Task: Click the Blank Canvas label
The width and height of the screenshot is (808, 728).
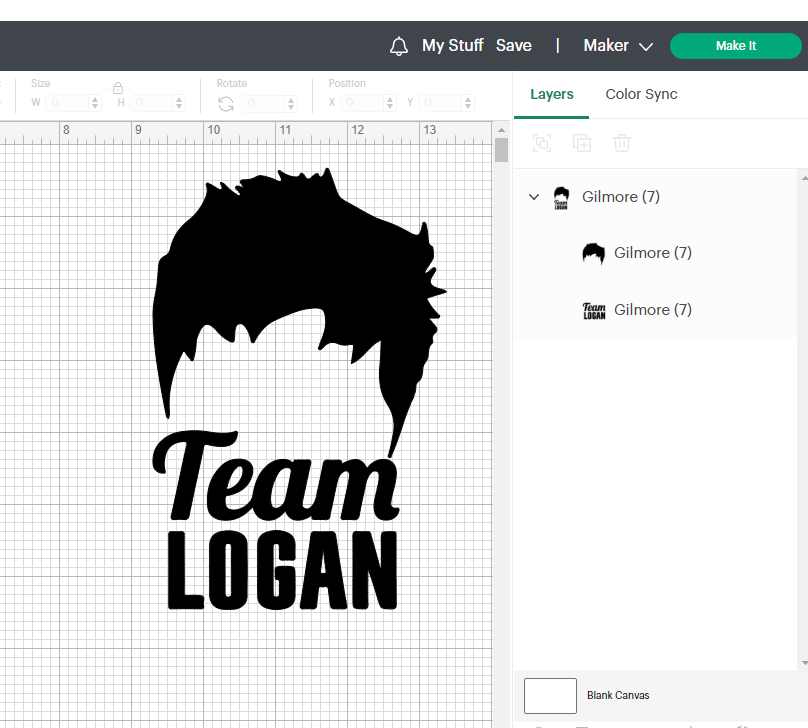Action: pos(618,696)
